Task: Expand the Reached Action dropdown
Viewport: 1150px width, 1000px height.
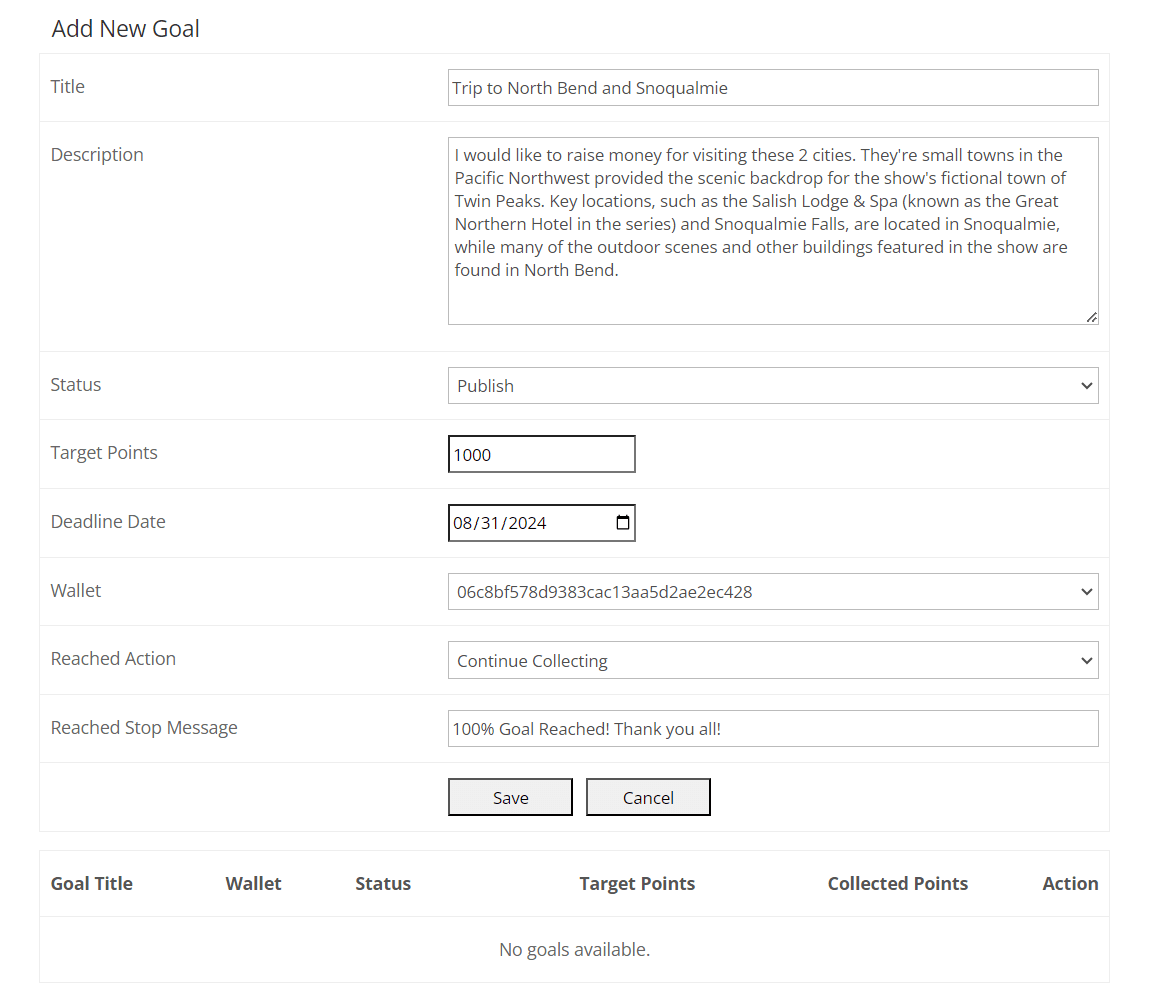Action: [x=772, y=661]
